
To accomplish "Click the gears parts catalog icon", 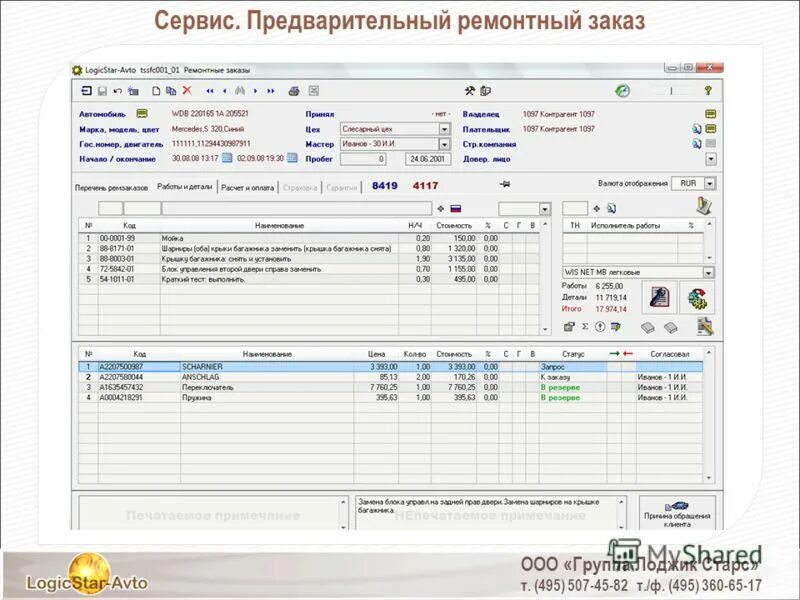I will point(697,300).
